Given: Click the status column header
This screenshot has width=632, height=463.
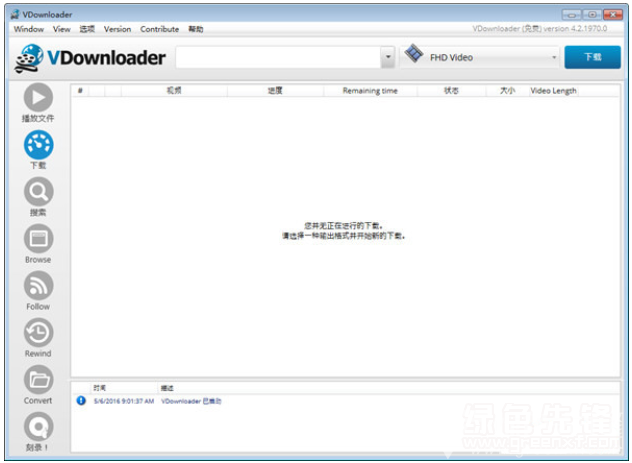Looking at the screenshot, I should pos(451,91).
